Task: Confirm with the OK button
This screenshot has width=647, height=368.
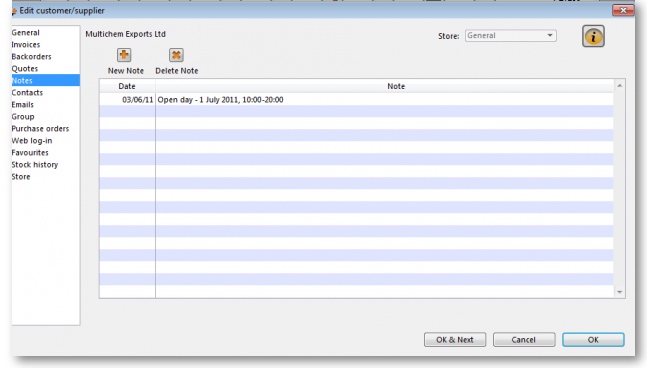Action: (x=593, y=340)
